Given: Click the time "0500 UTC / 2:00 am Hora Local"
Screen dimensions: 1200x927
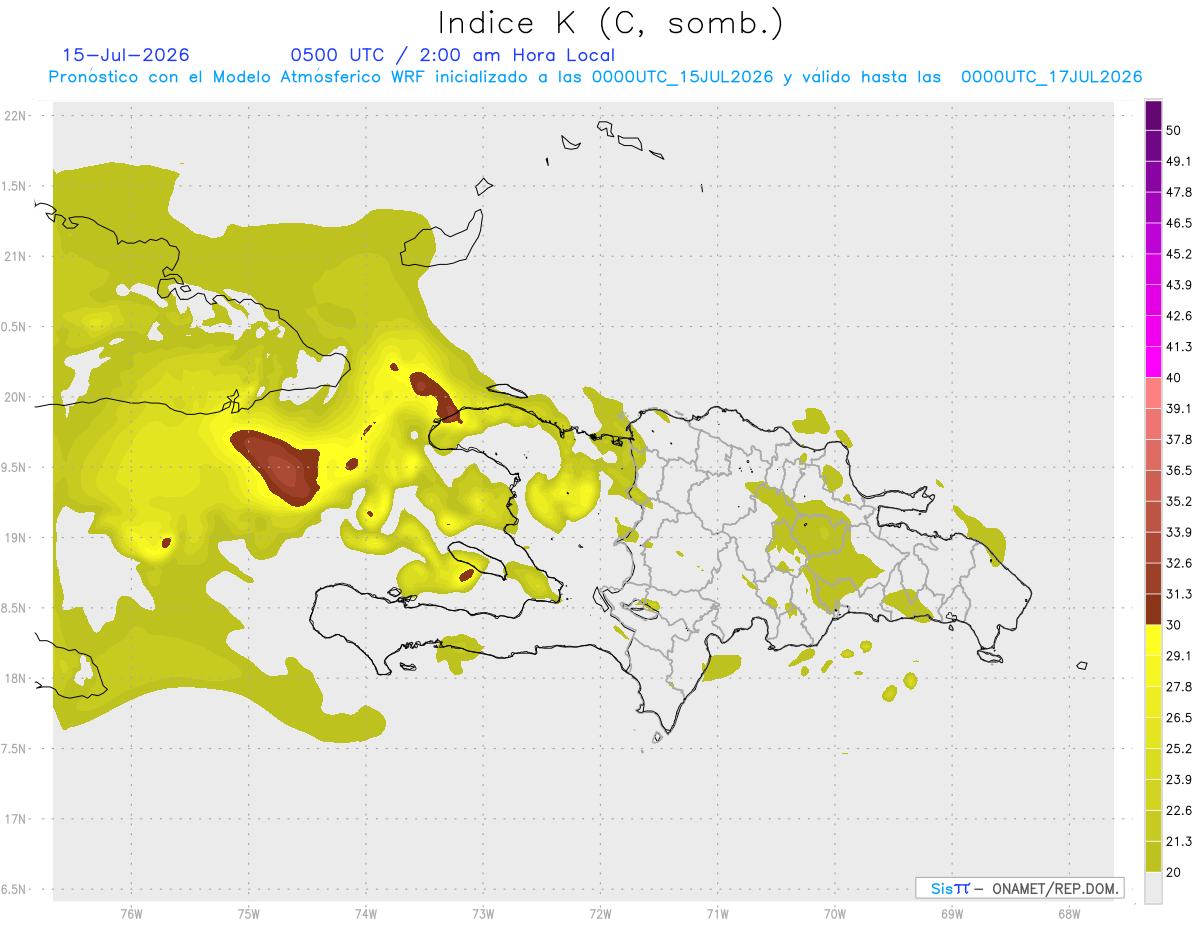Looking at the screenshot, I should click(x=452, y=55).
